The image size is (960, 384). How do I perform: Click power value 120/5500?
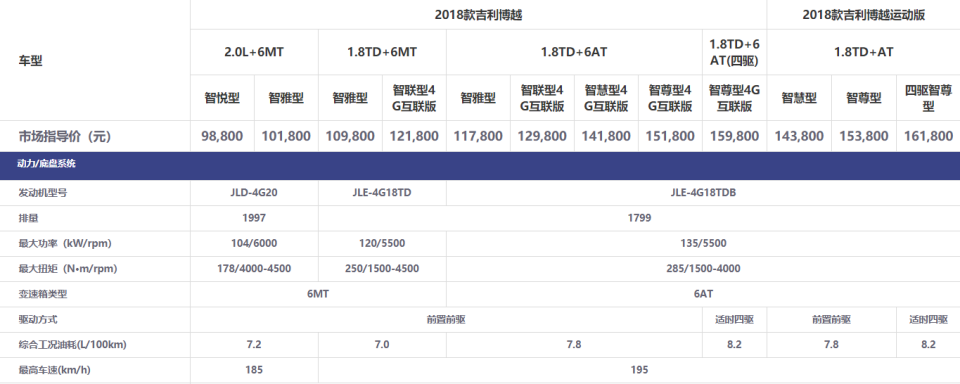tap(382, 243)
